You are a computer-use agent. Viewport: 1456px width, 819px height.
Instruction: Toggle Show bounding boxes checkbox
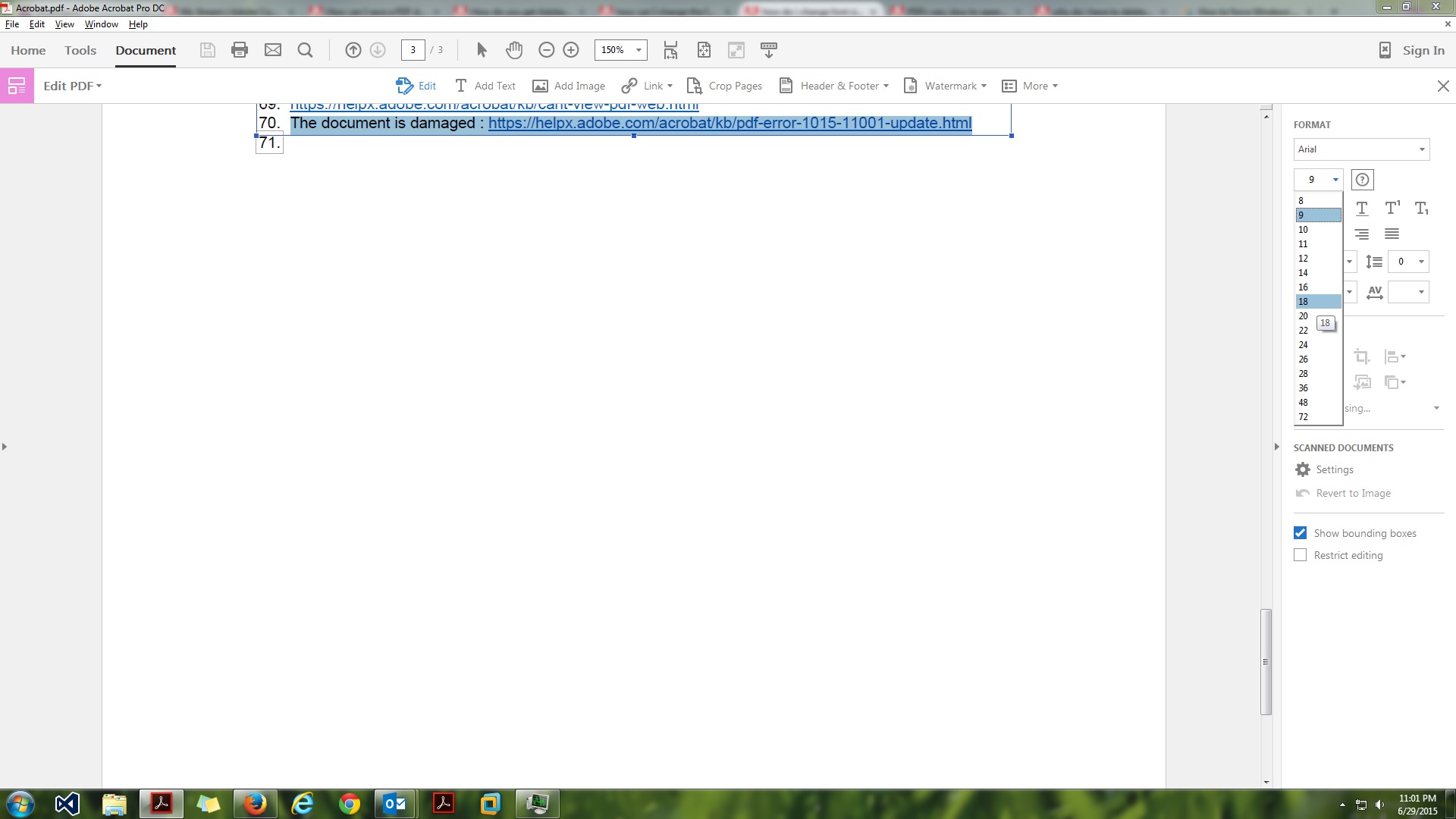(x=1299, y=532)
